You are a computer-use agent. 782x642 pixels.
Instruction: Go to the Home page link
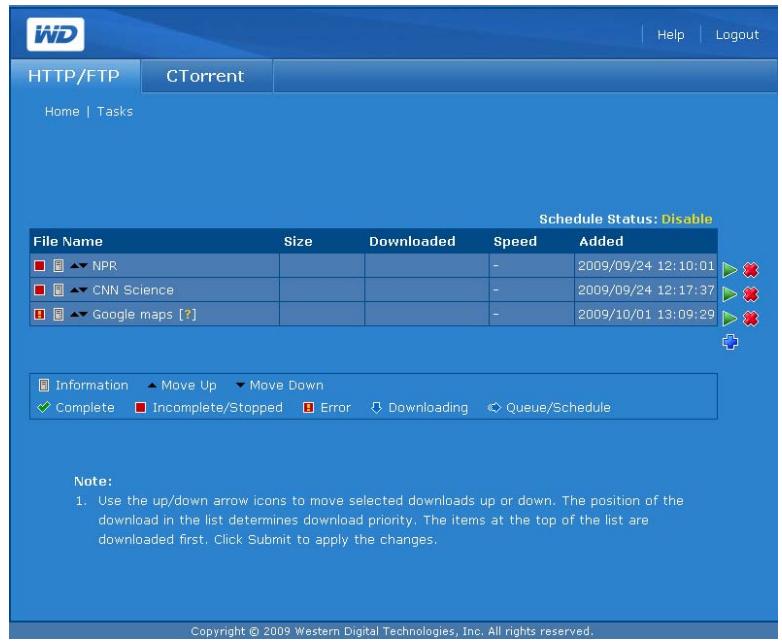point(62,111)
